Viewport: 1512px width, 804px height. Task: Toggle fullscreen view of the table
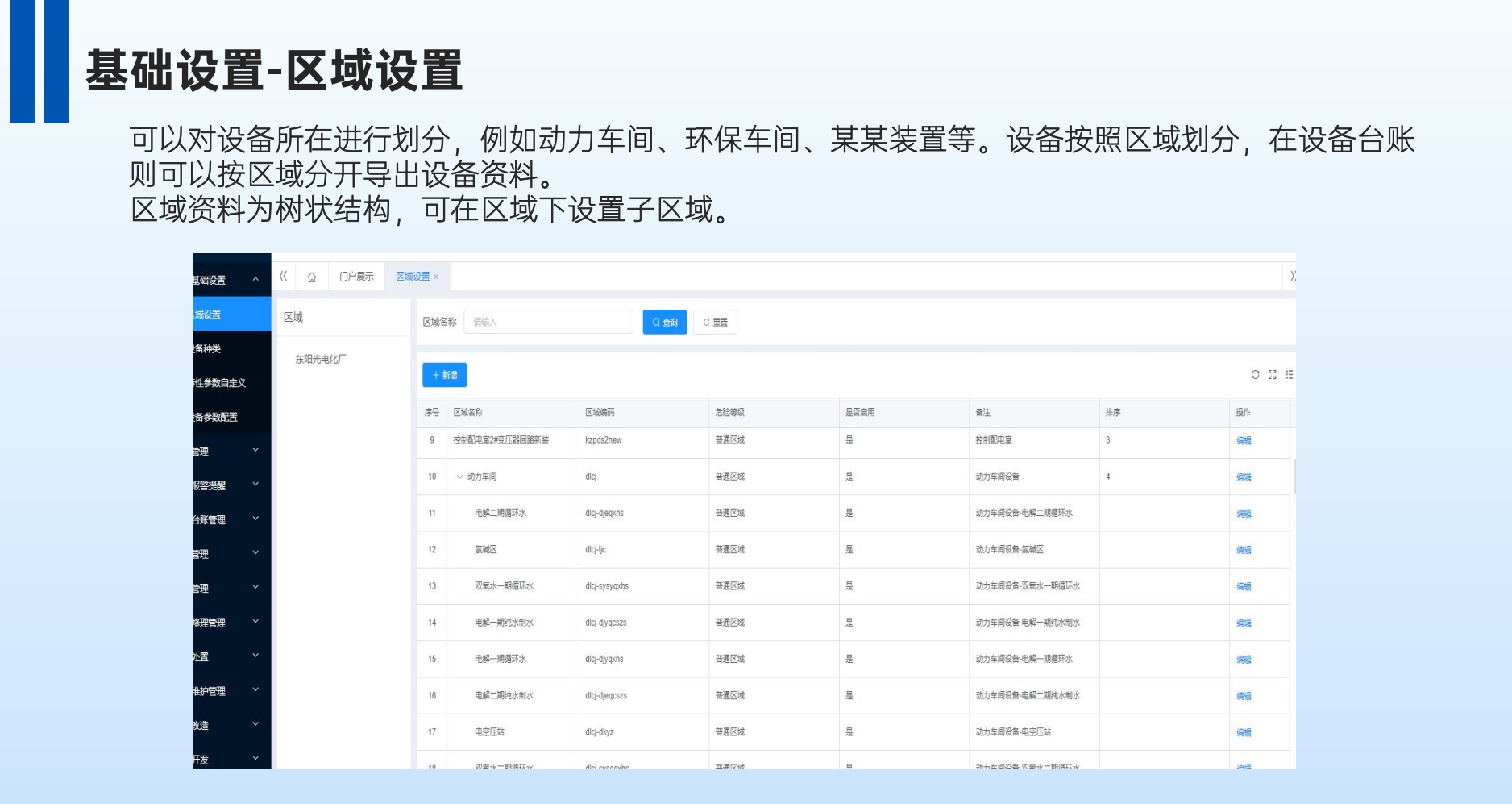coord(1273,375)
